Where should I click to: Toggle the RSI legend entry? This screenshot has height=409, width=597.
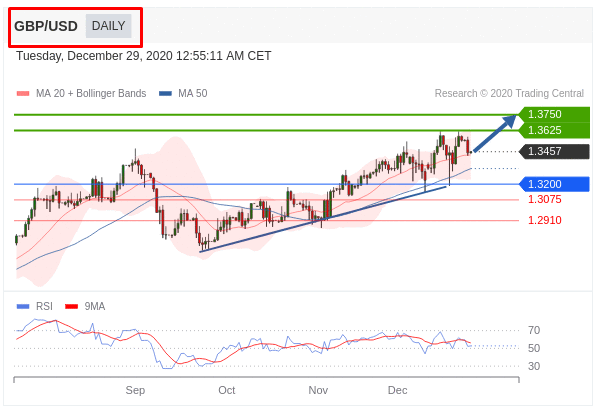tap(35, 306)
